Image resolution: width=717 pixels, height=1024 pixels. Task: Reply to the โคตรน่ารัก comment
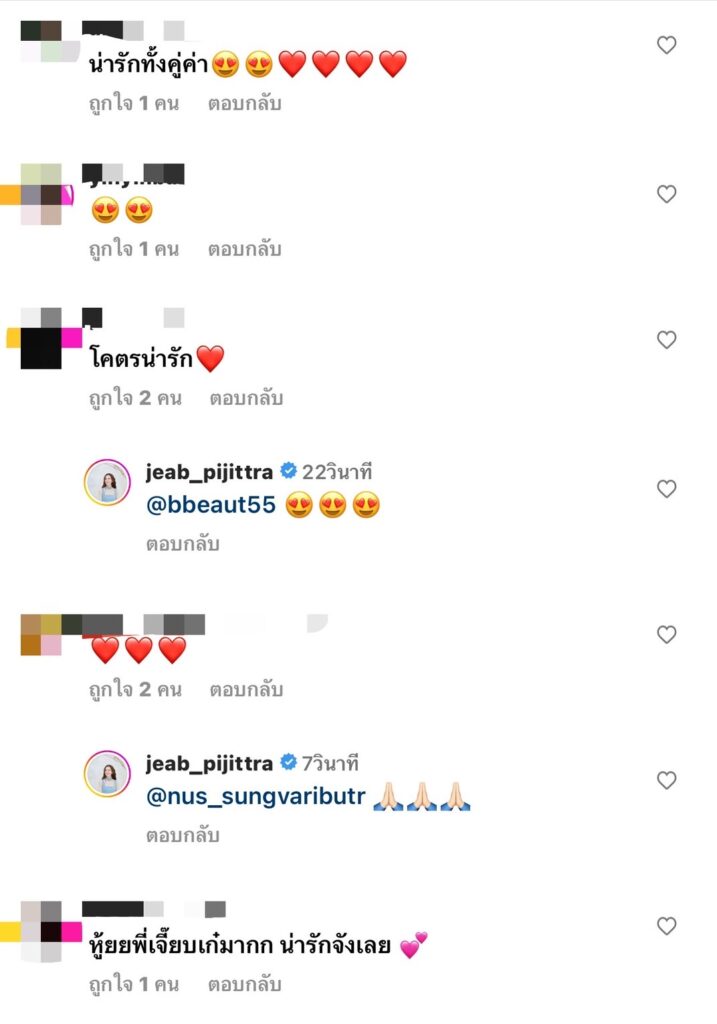pos(246,398)
